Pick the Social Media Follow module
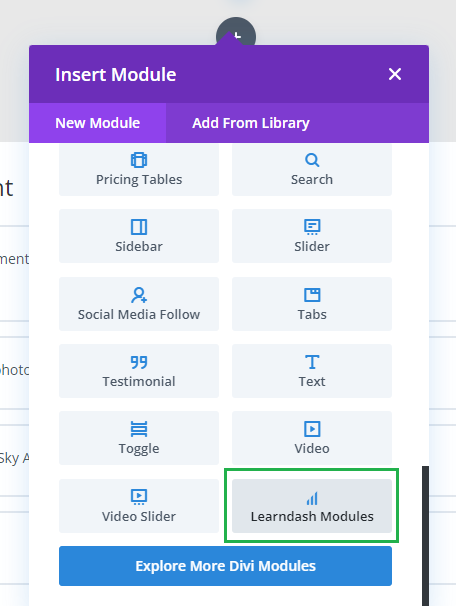 pos(139,304)
